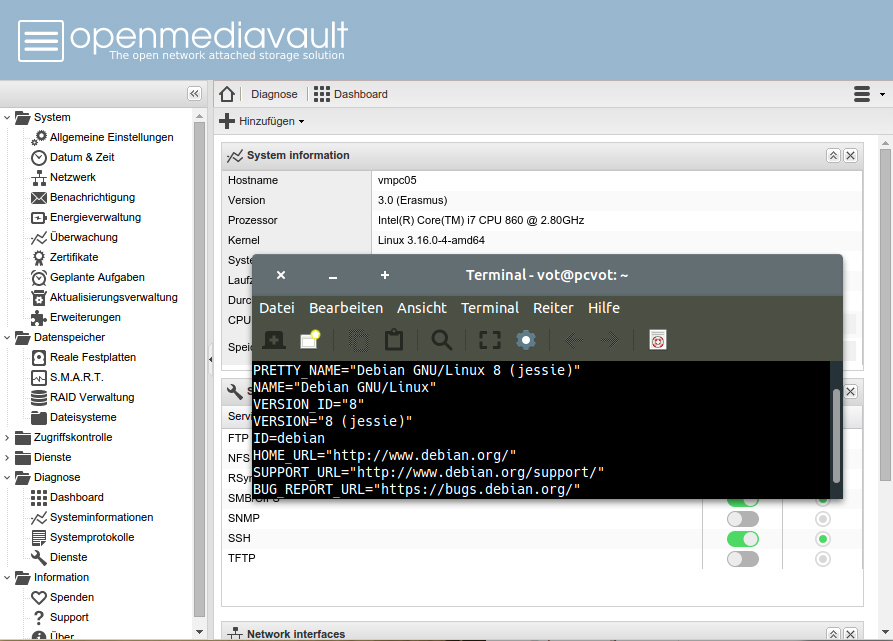Click the terminal paste clipboard icon
The height and width of the screenshot is (641, 893).
coord(394,340)
